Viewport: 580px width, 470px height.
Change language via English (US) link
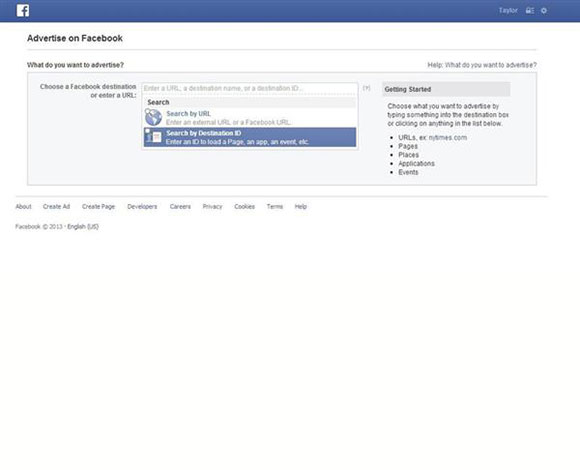click(x=83, y=227)
